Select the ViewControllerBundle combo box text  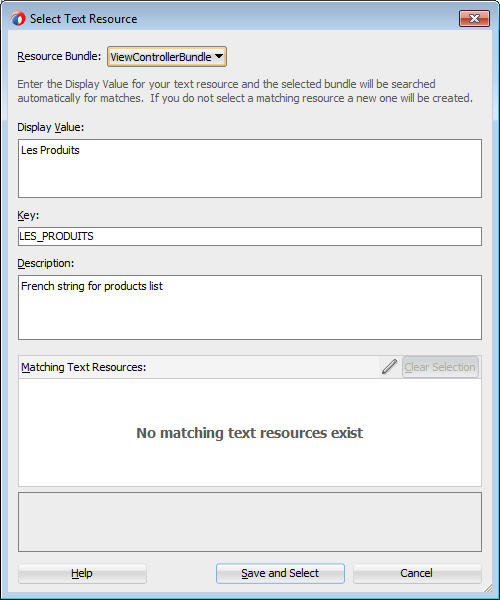click(x=161, y=57)
